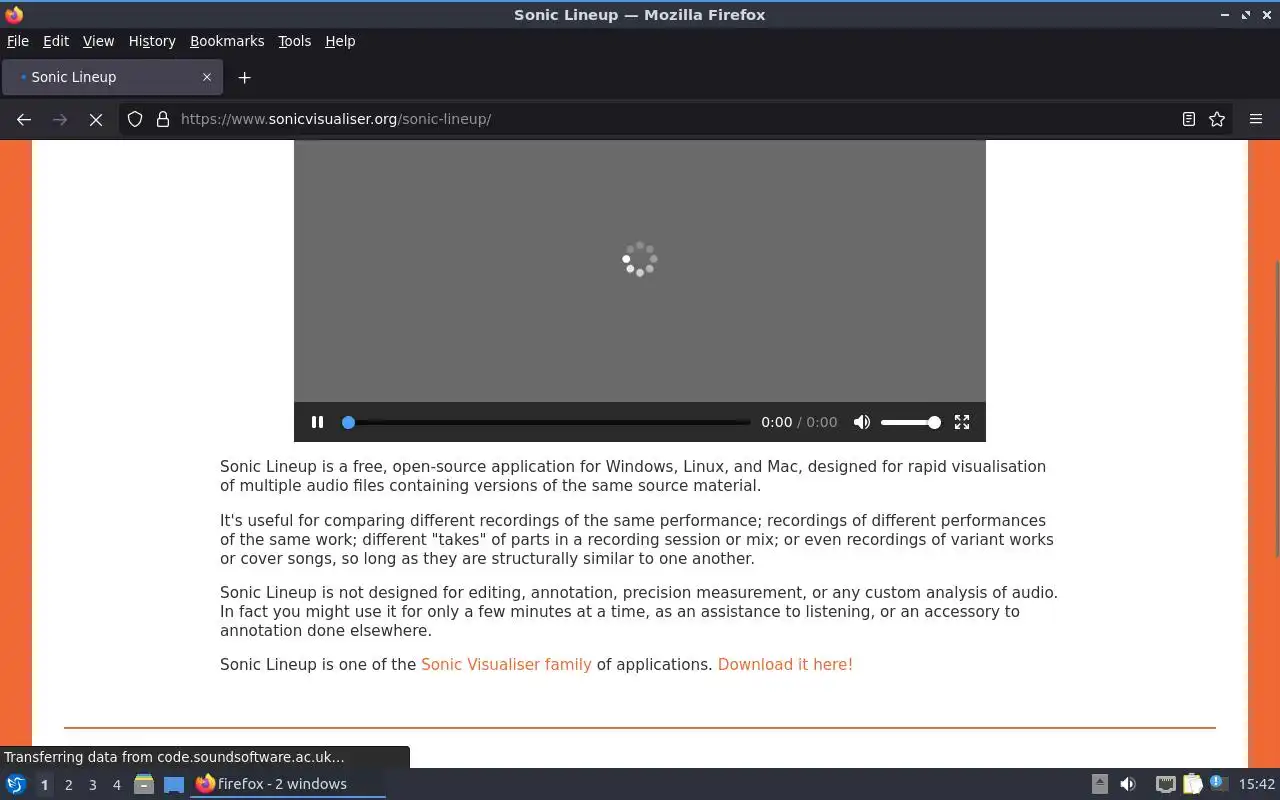The image size is (1280, 800).
Task: Open the File menu
Action: [18, 41]
